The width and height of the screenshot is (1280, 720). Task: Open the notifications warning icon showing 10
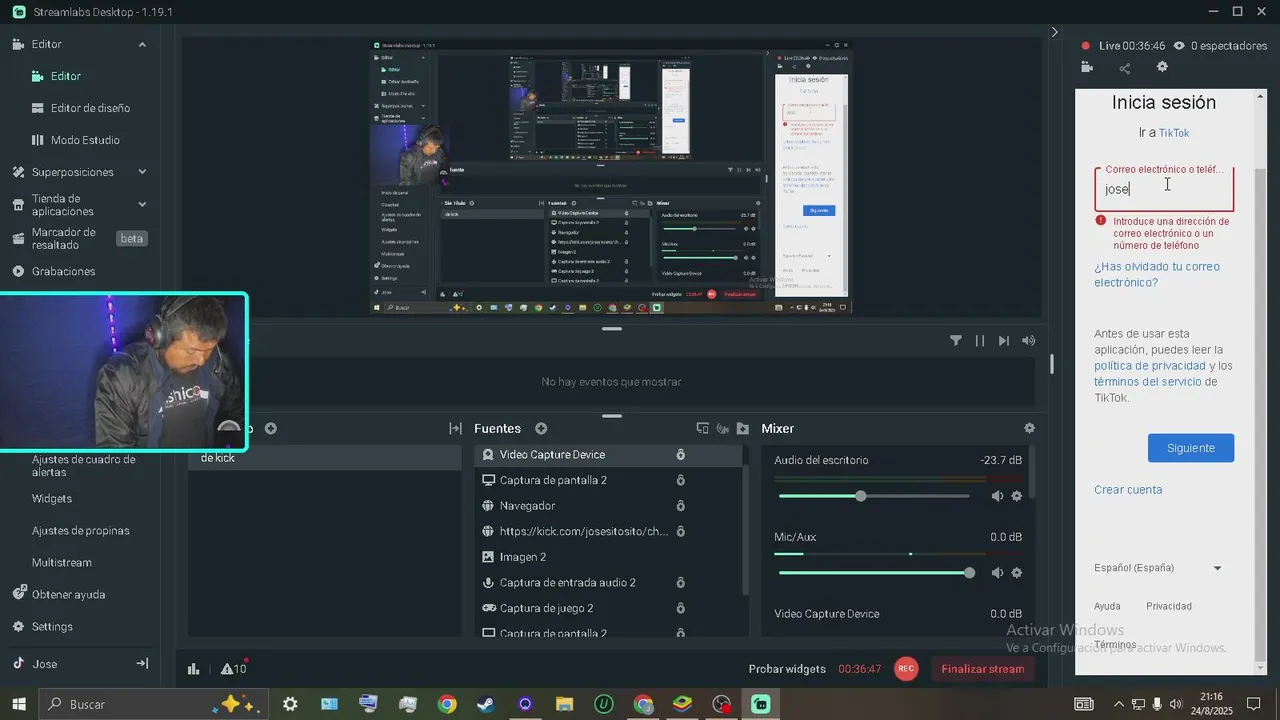coord(233,669)
